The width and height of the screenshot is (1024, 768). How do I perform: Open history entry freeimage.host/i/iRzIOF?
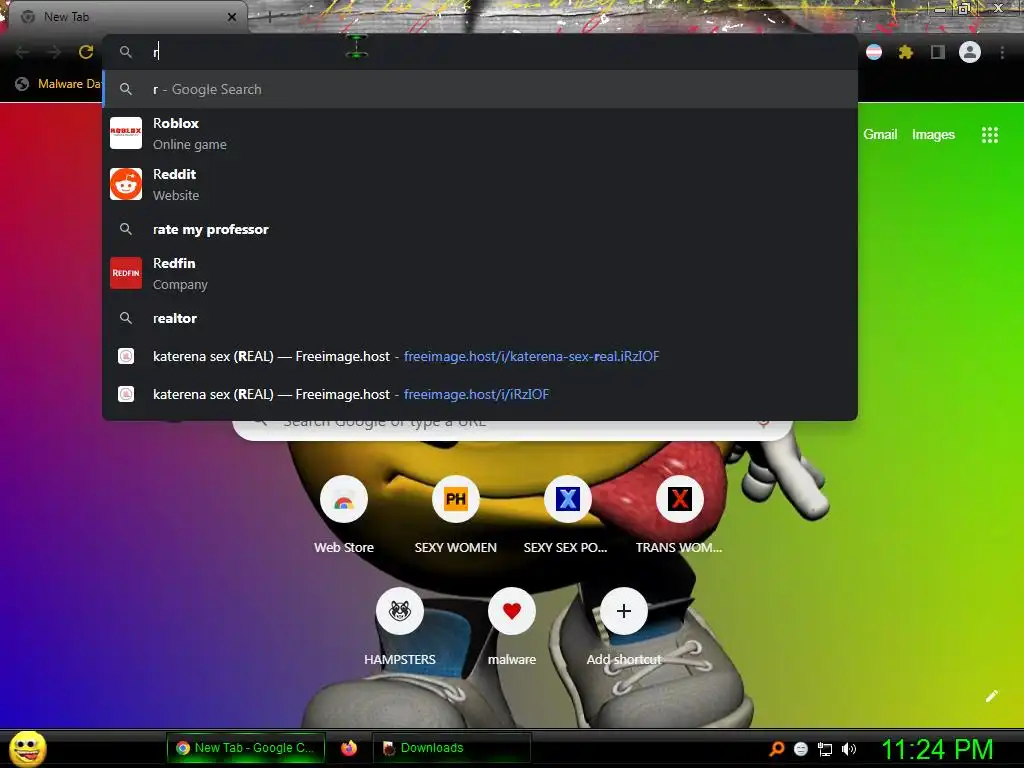click(480, 394)
